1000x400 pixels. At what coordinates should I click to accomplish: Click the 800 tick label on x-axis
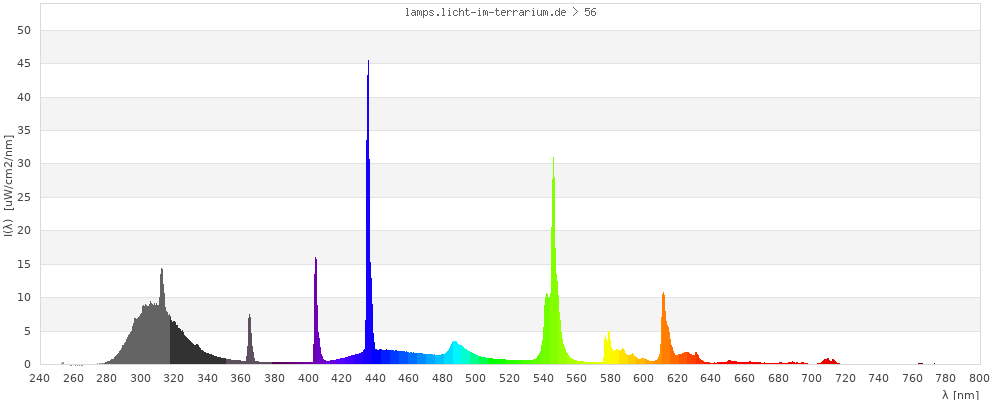click(979, 378)
